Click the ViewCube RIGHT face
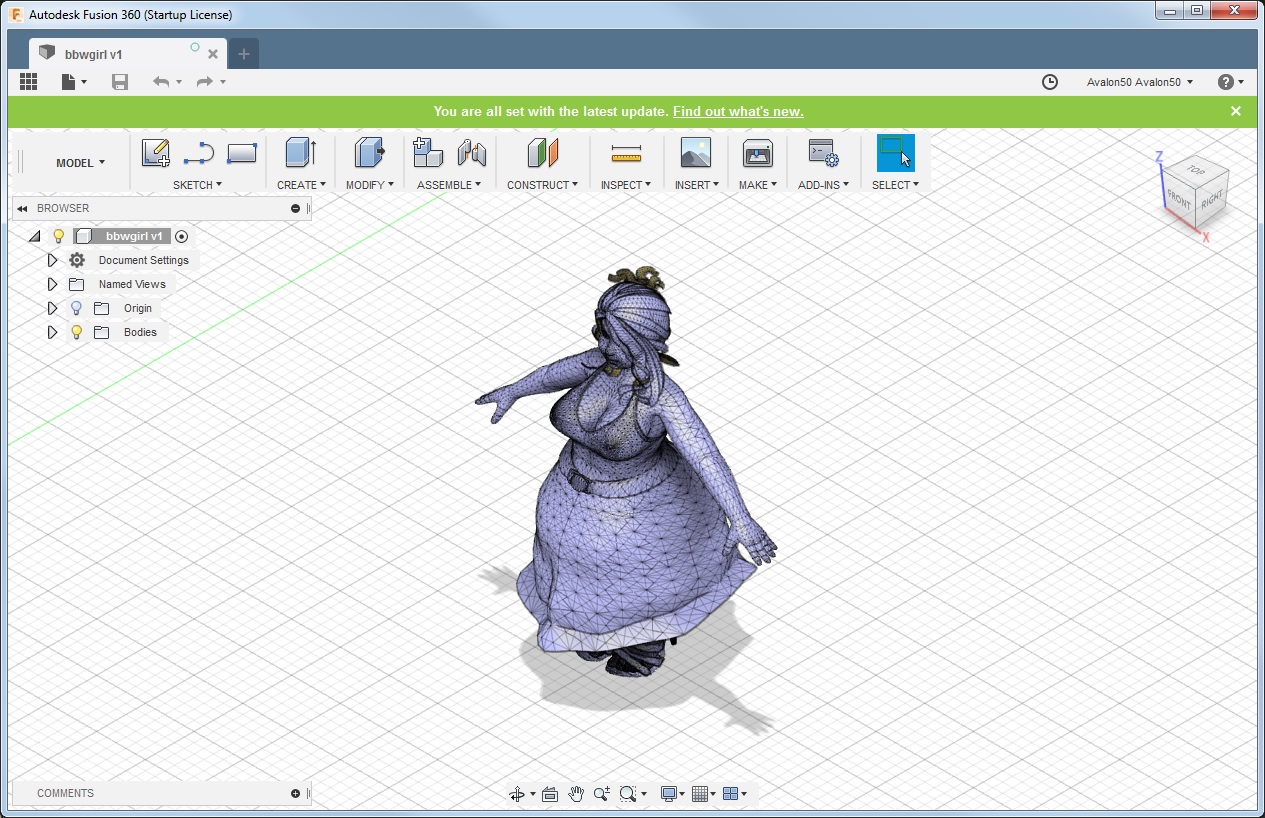1265x818 pixels. coord(1212,198)
